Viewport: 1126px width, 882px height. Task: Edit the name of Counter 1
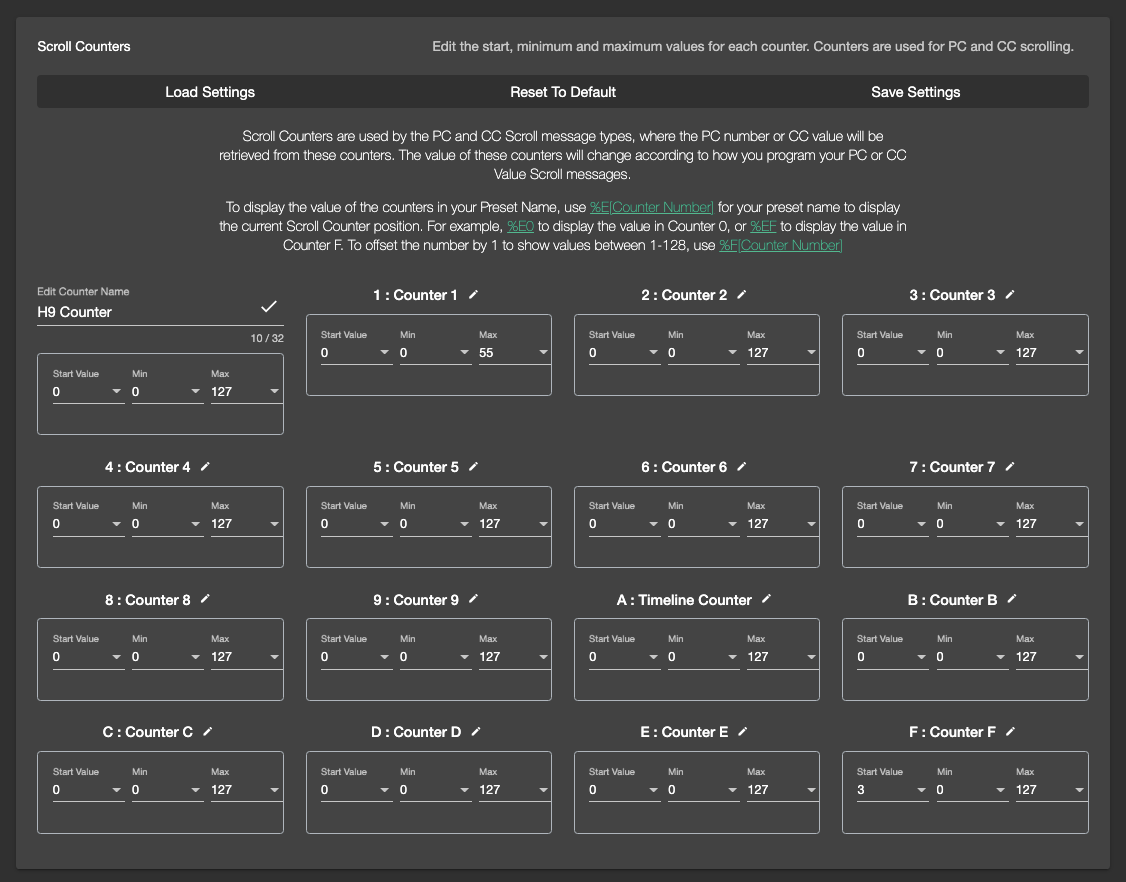point(474,294)
